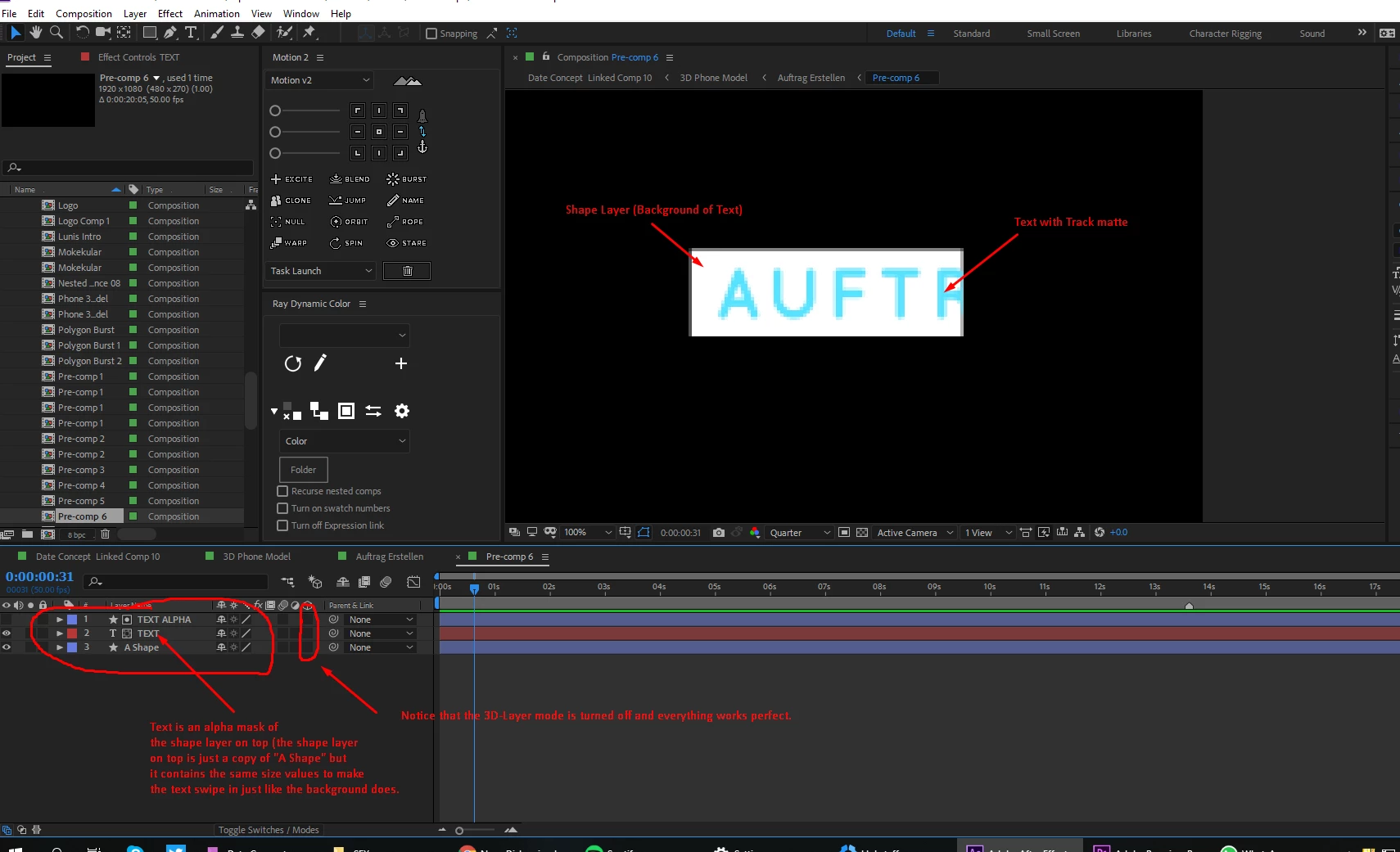Click the CLONE tool in Motion 2

point(291,201)
